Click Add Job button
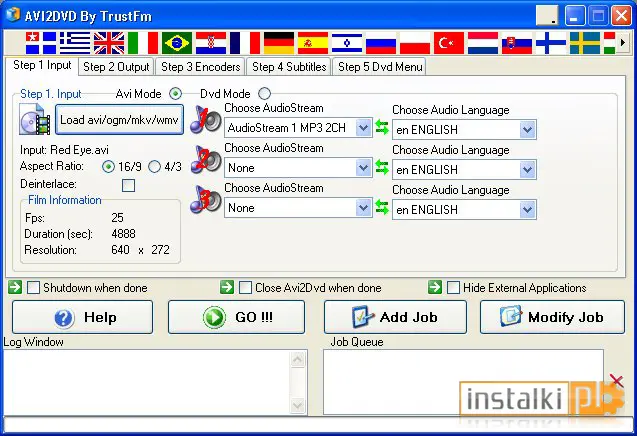 395,317
